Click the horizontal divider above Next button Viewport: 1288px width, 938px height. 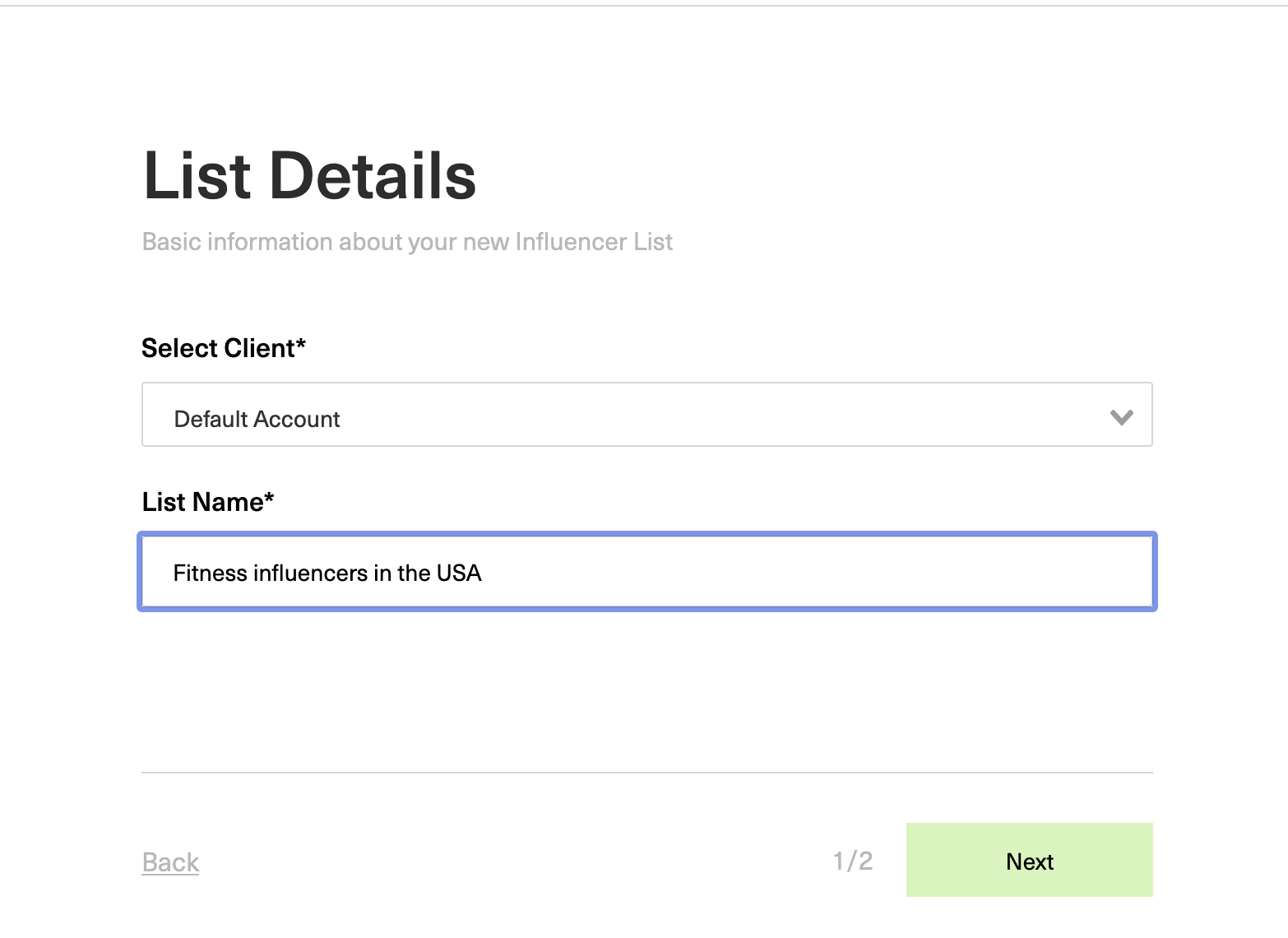click(x=646, y=773)
